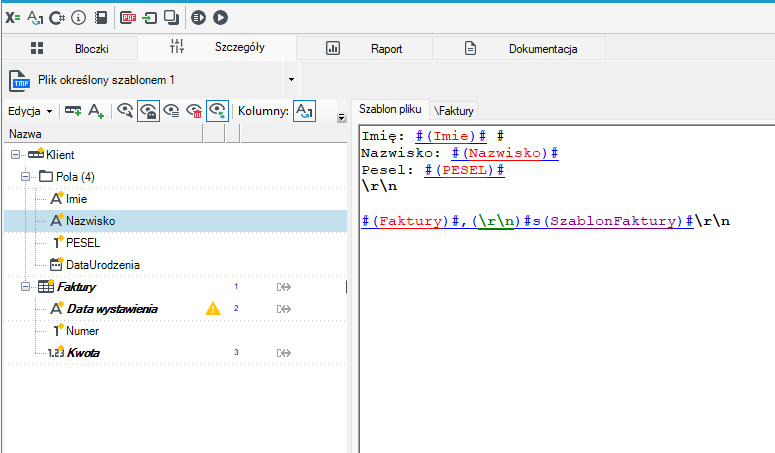
Task: Click the X= variables icon
Action: [13, 18]
